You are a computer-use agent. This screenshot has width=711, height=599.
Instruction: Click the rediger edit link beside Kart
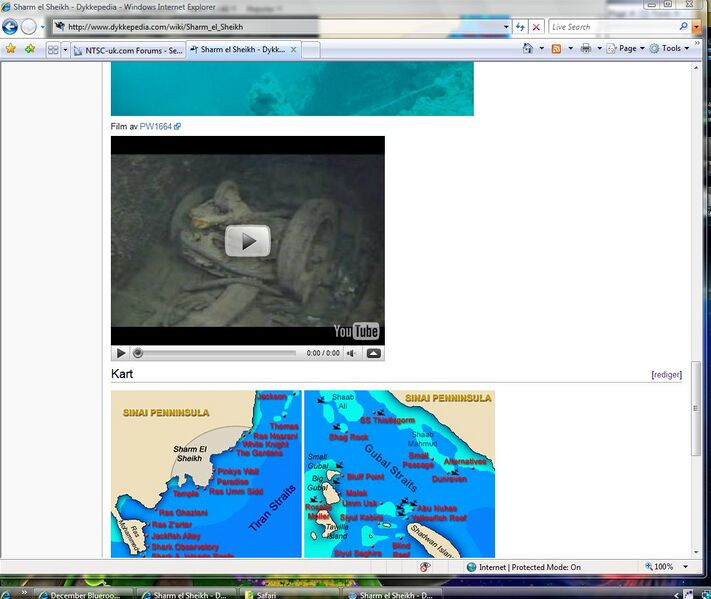click(666, 375)
